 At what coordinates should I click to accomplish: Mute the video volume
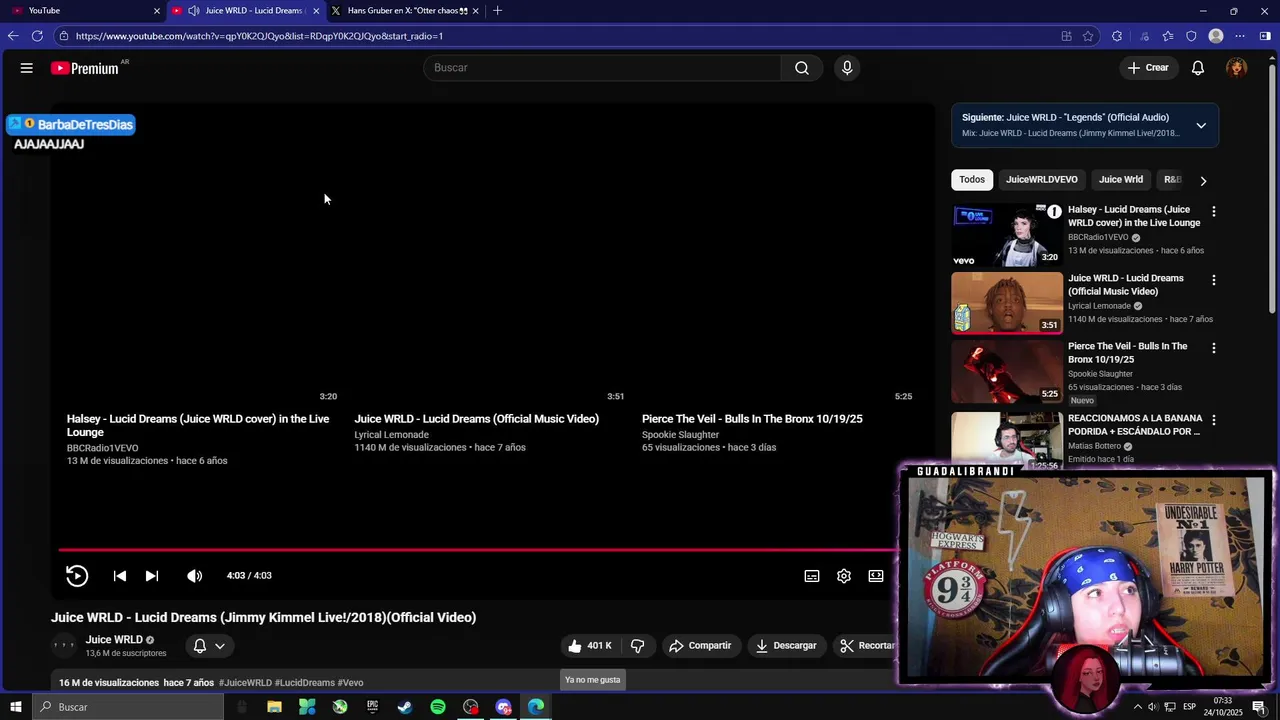(195, 576)
